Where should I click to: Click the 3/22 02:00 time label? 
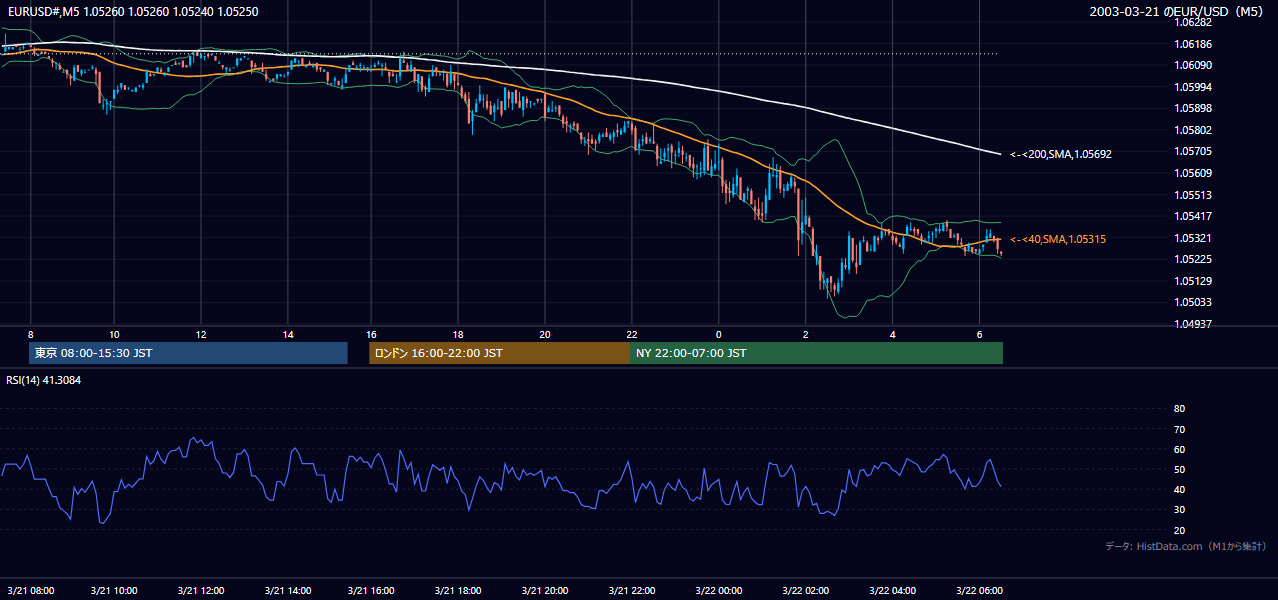806,590
